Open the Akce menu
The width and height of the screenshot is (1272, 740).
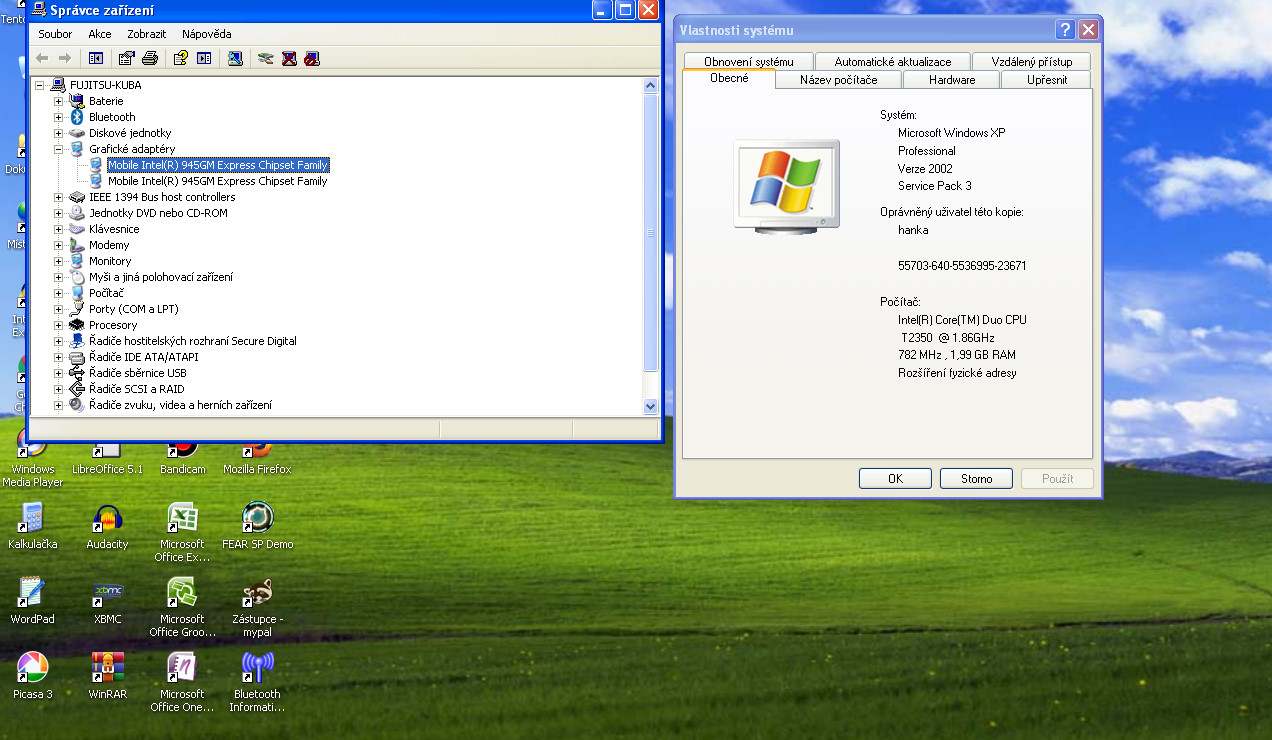coord(100,34)
